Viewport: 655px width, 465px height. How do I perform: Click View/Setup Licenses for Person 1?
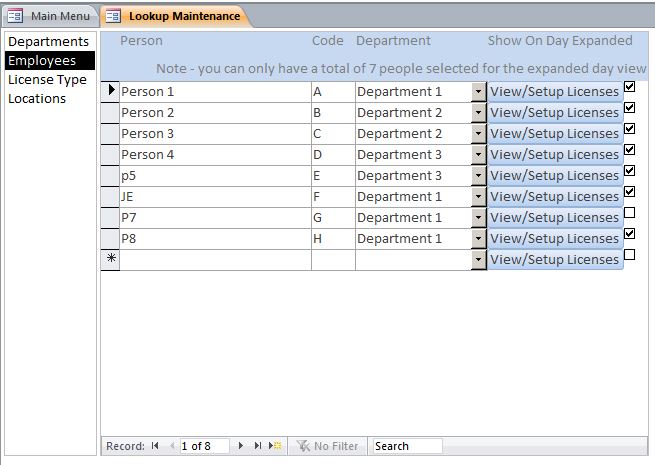click(x=555, y=91)
